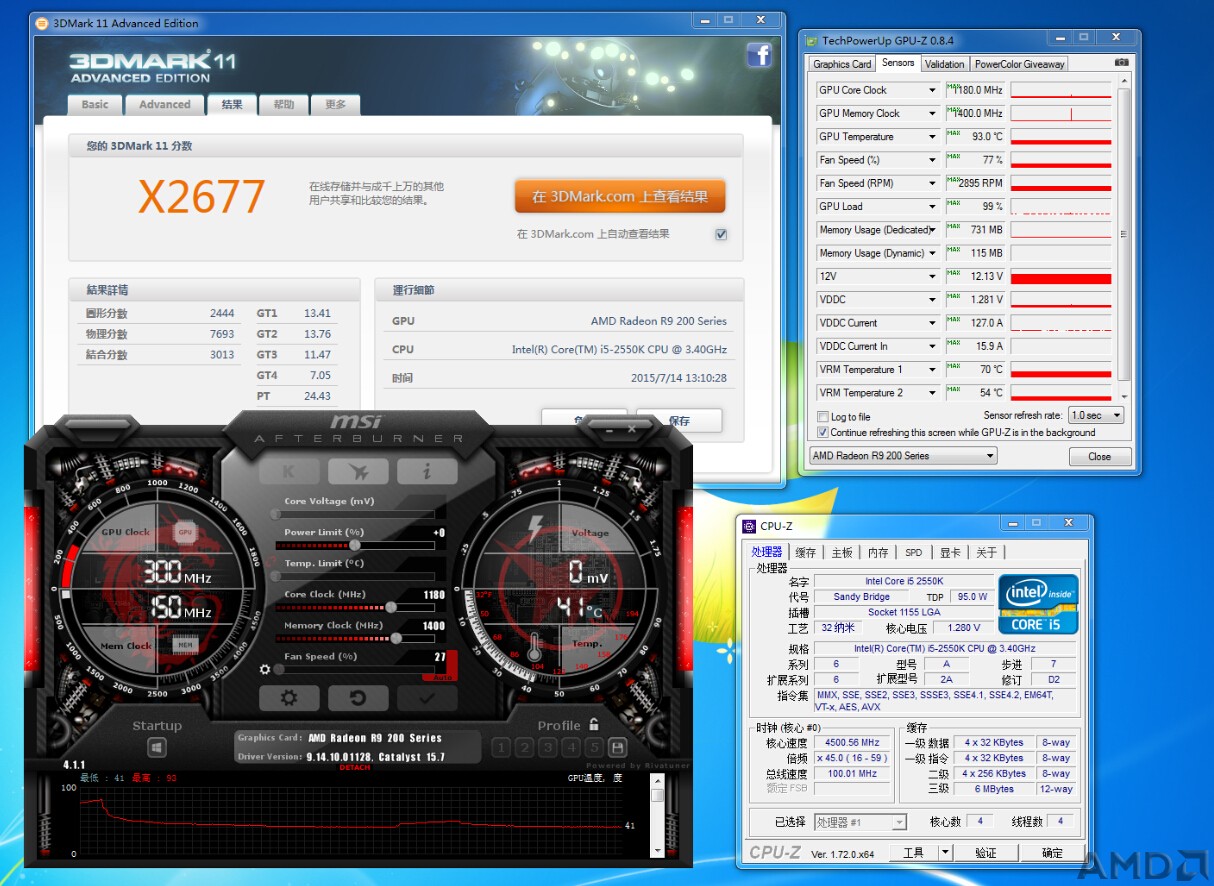
Task: Open the VDDC Current sensor dropdown
Action: click(x=932, y=323)
